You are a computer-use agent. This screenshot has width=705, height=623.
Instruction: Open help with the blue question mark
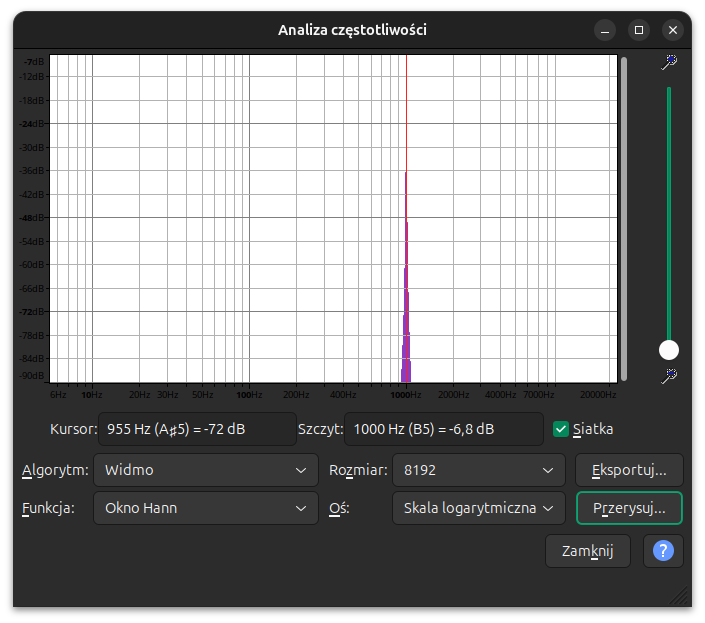click(x=663, y=551)
